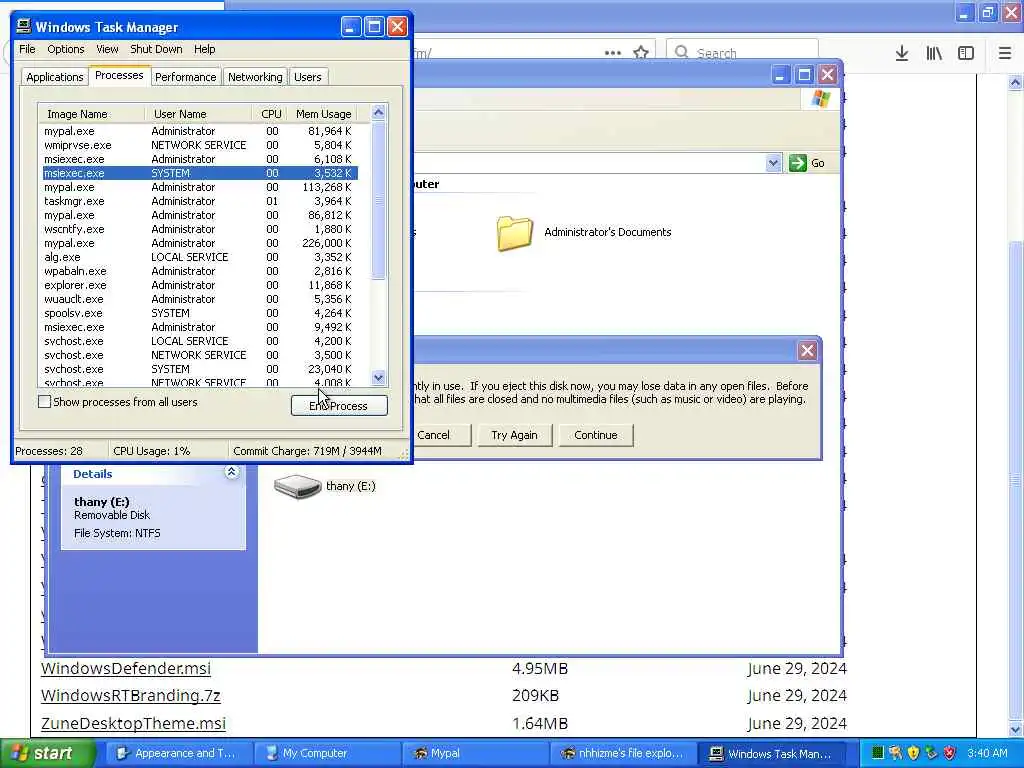
Task: Close the eject disk warning dialog
Action: click(x=807, y=351)
